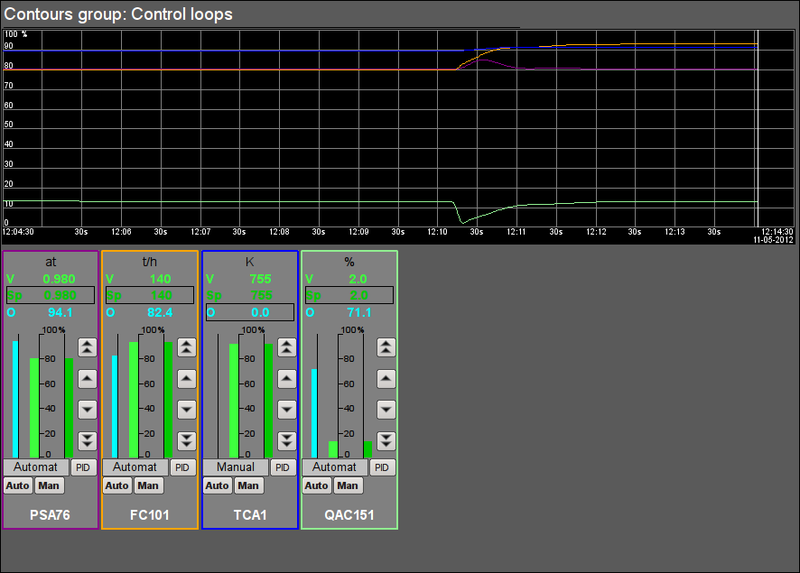800x573 pixels.
Task: Switch QAC151 loop to Auto
Action: tap(316, 485)
